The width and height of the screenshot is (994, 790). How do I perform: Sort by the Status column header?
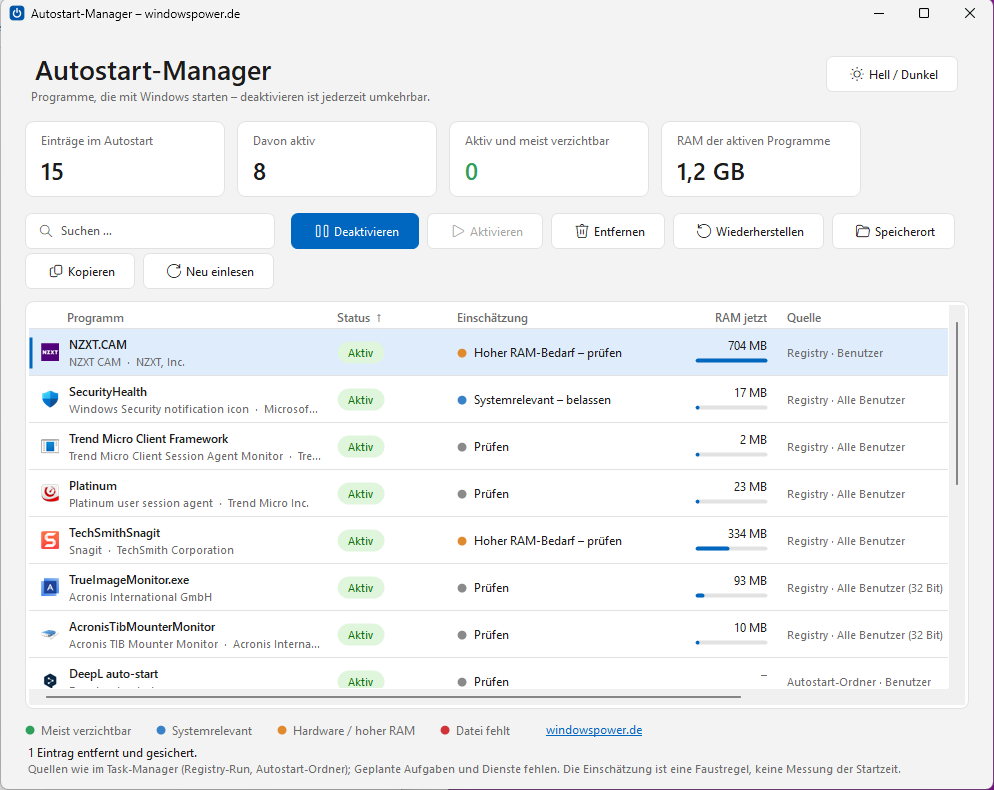tap(353, 318)
